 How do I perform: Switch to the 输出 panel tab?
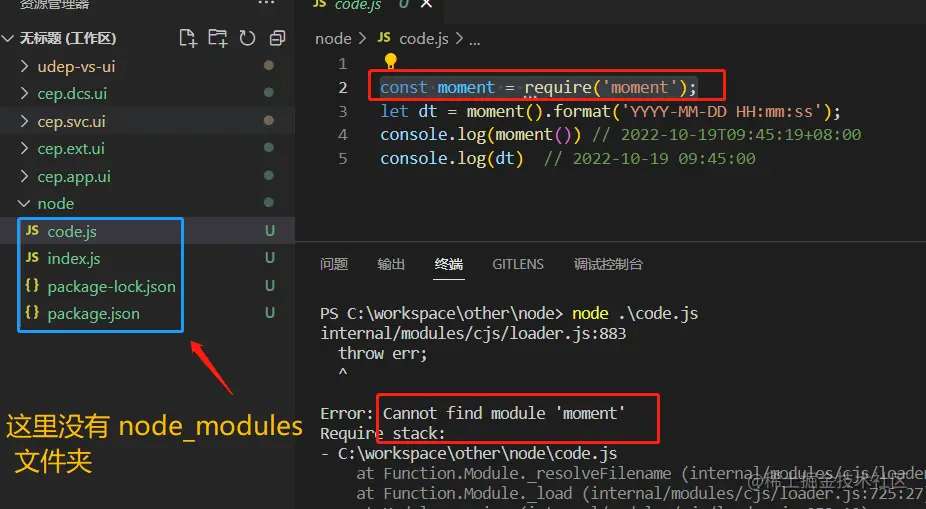(391, 264)
